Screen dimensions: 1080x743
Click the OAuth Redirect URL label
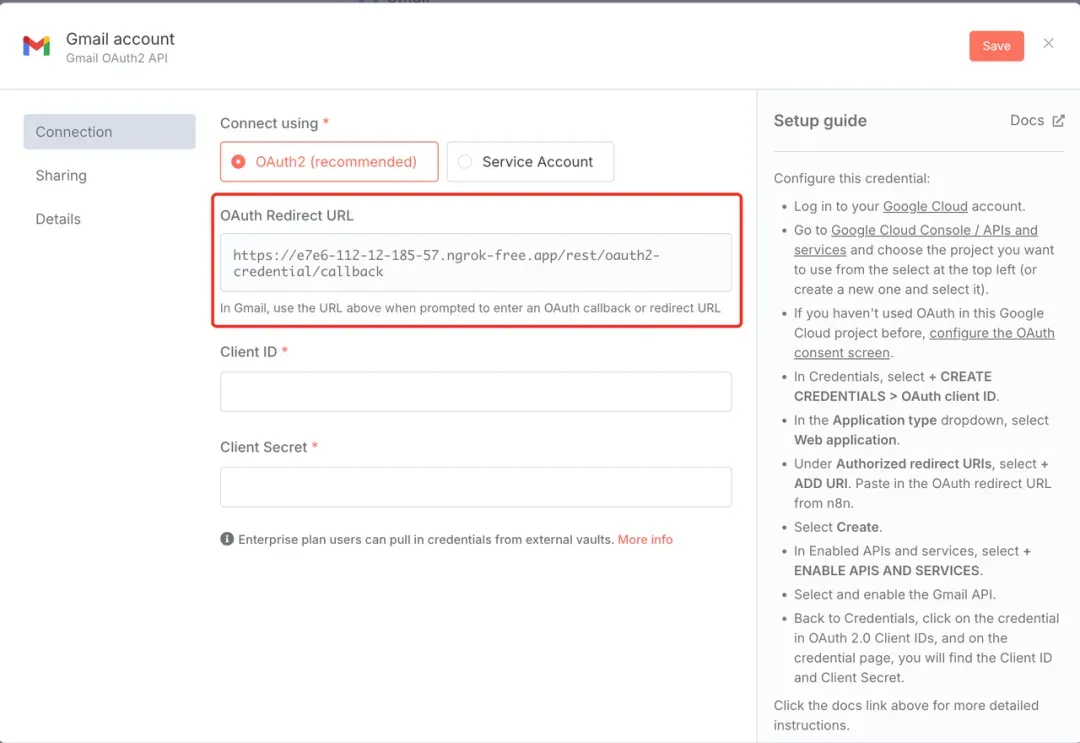pyautogui.click(x=287, y=216)
